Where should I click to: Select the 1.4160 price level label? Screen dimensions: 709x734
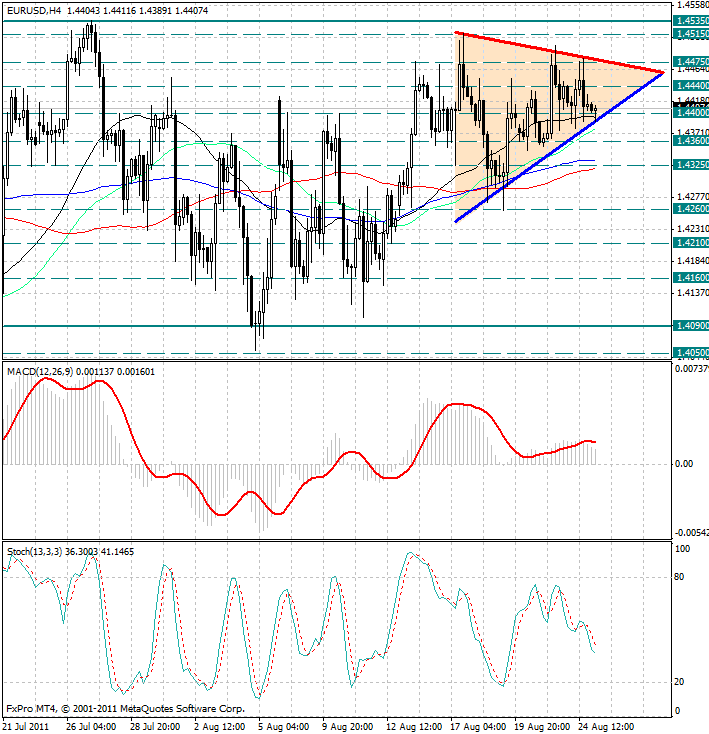(x=691, y=278)
